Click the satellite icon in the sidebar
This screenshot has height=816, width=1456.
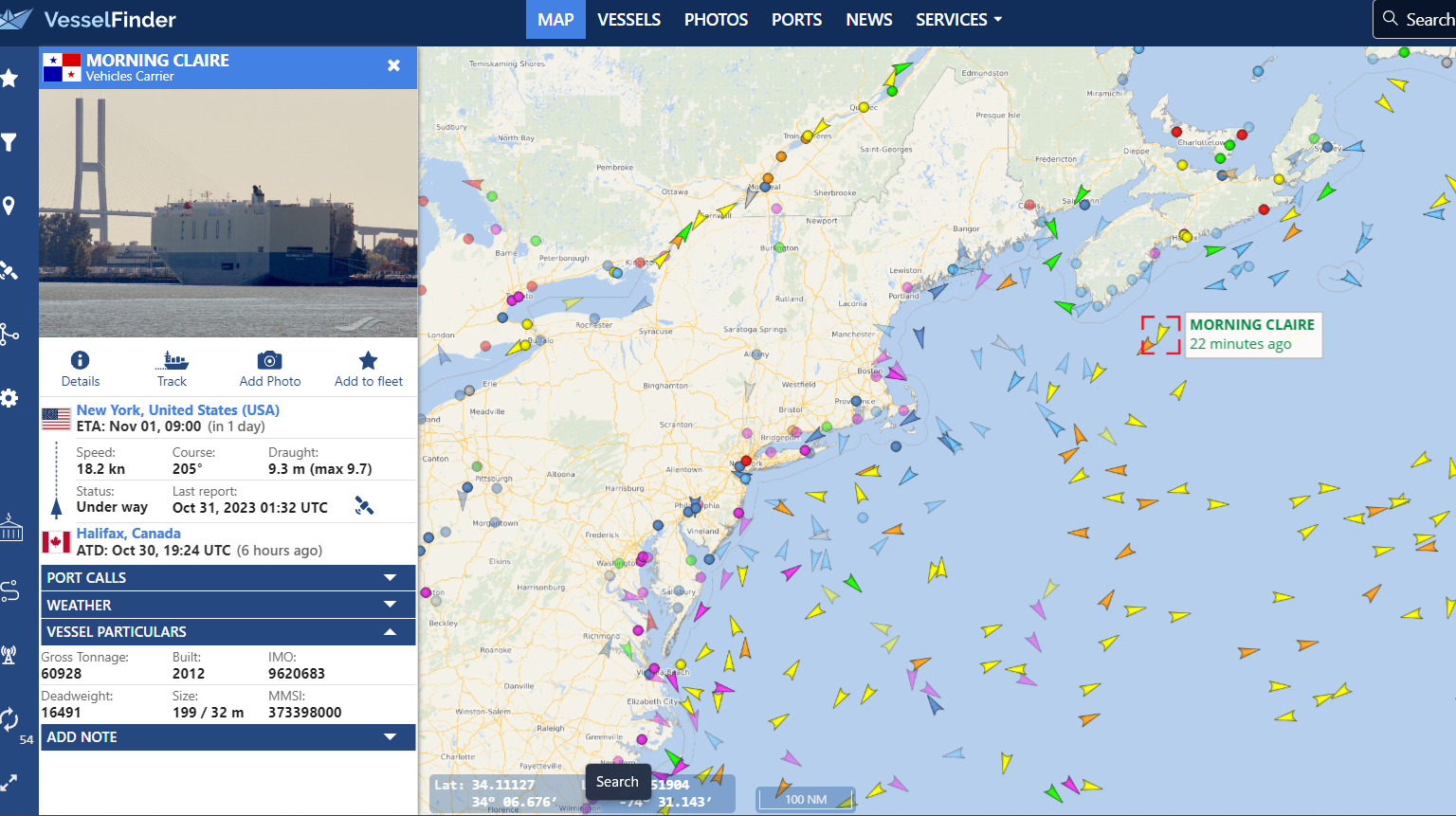[9, 271]
